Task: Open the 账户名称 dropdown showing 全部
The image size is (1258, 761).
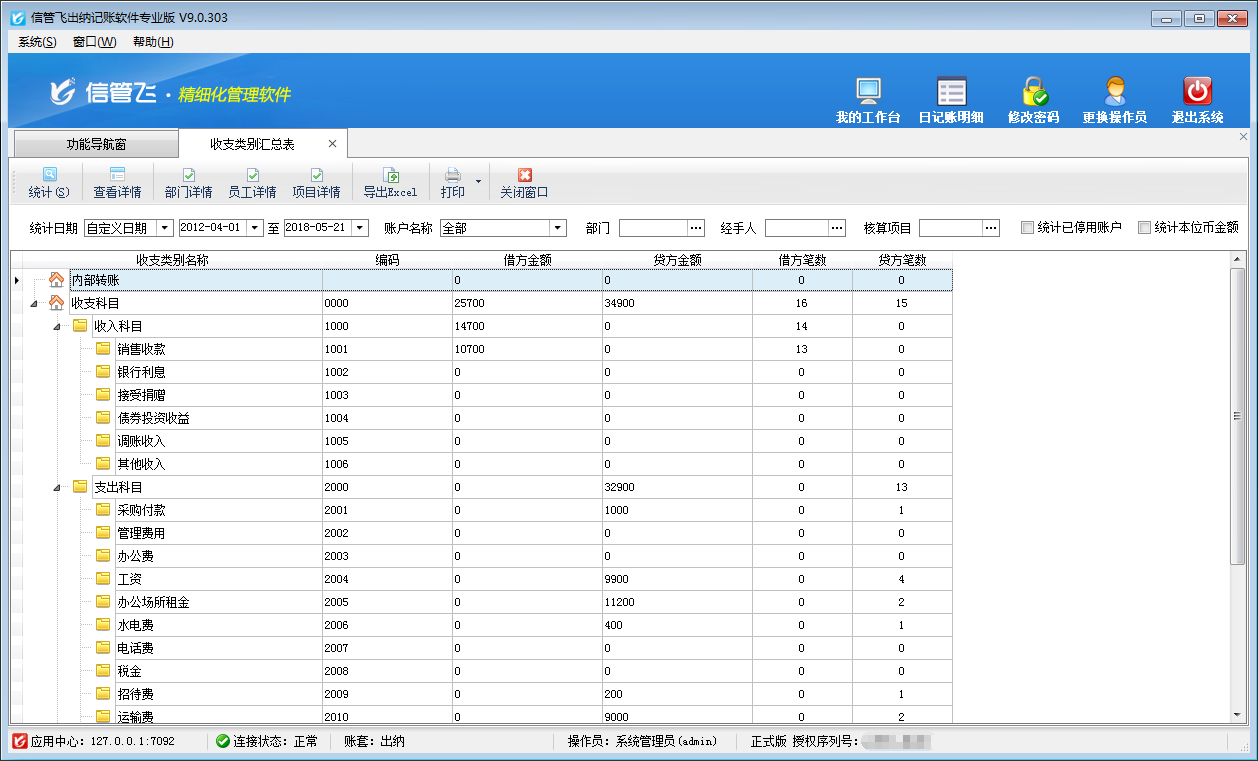Action: pos(558,228)
